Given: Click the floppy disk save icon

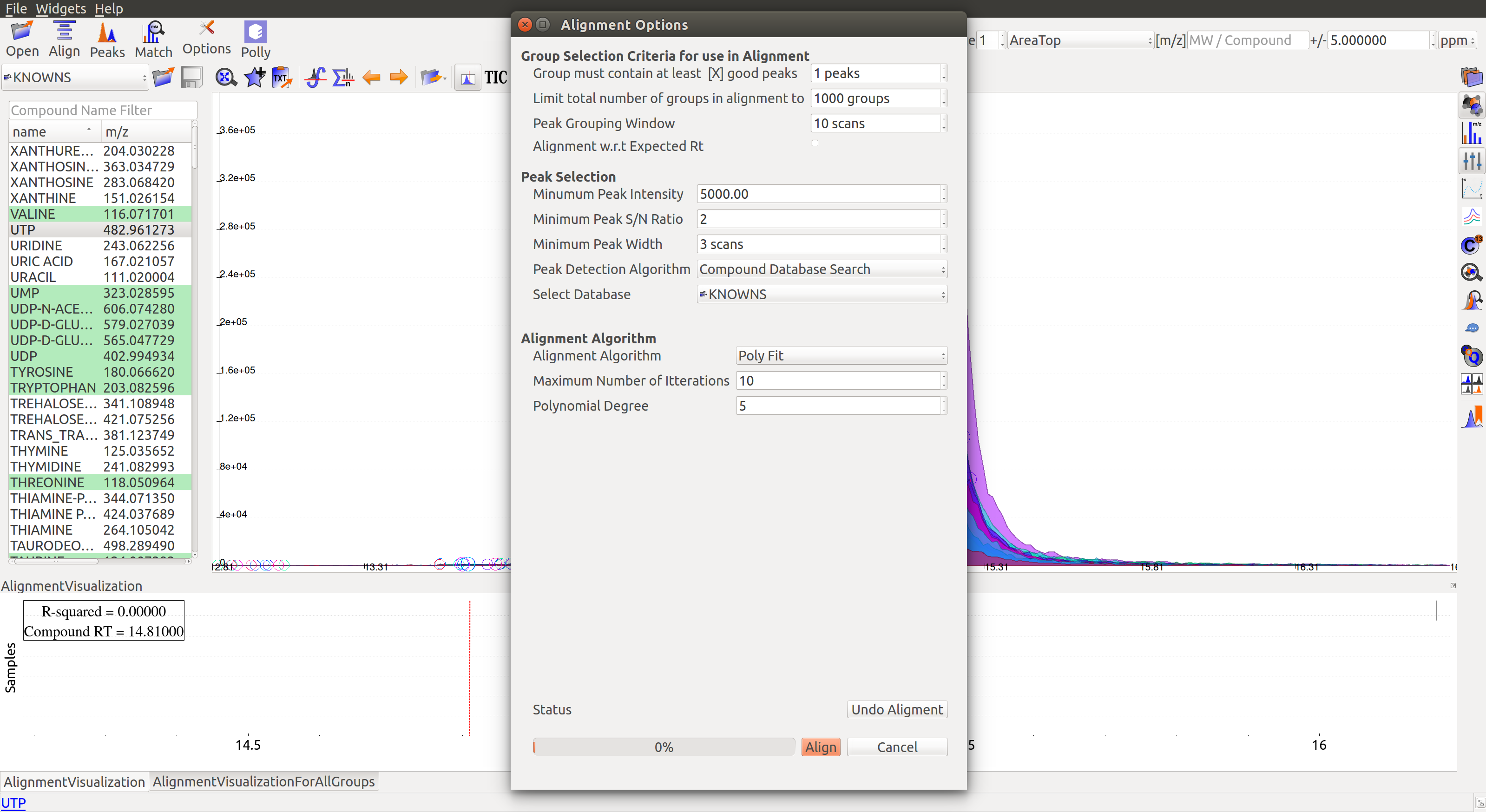Looking at the screenshot, I should pyautogui.click(x=191, y=77).
